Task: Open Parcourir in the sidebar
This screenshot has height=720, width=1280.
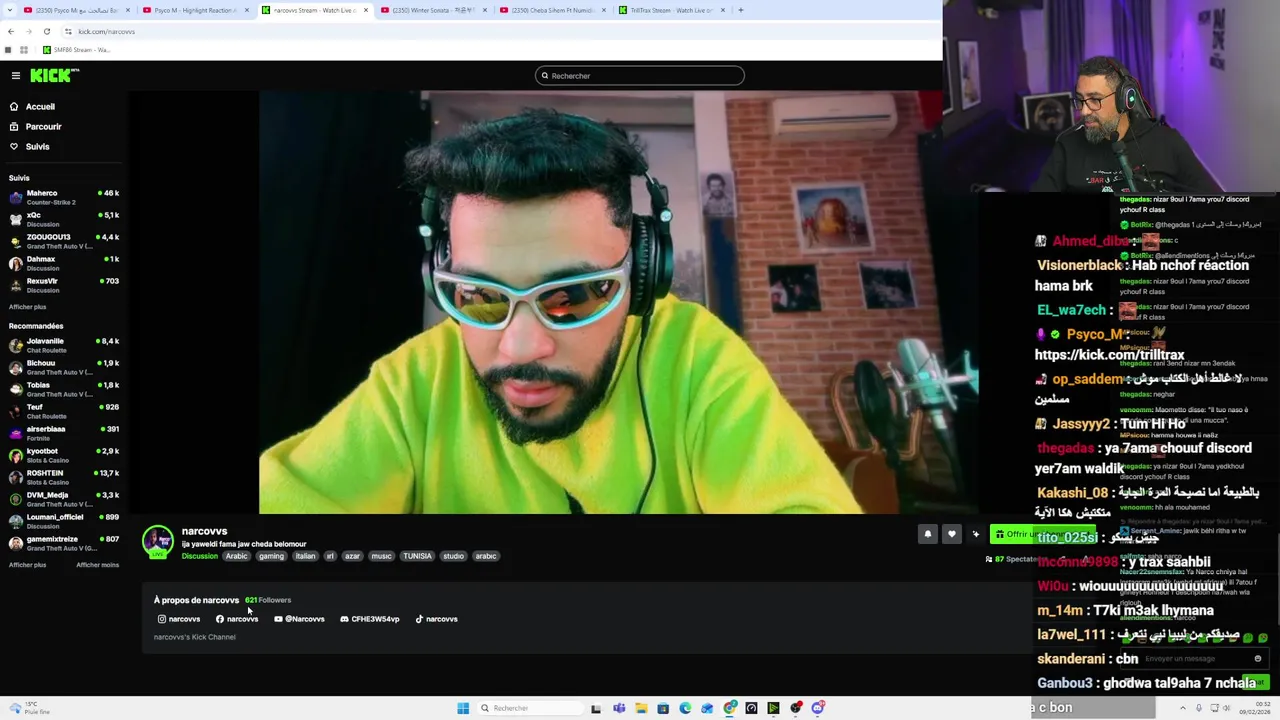Action: [35, 127]
